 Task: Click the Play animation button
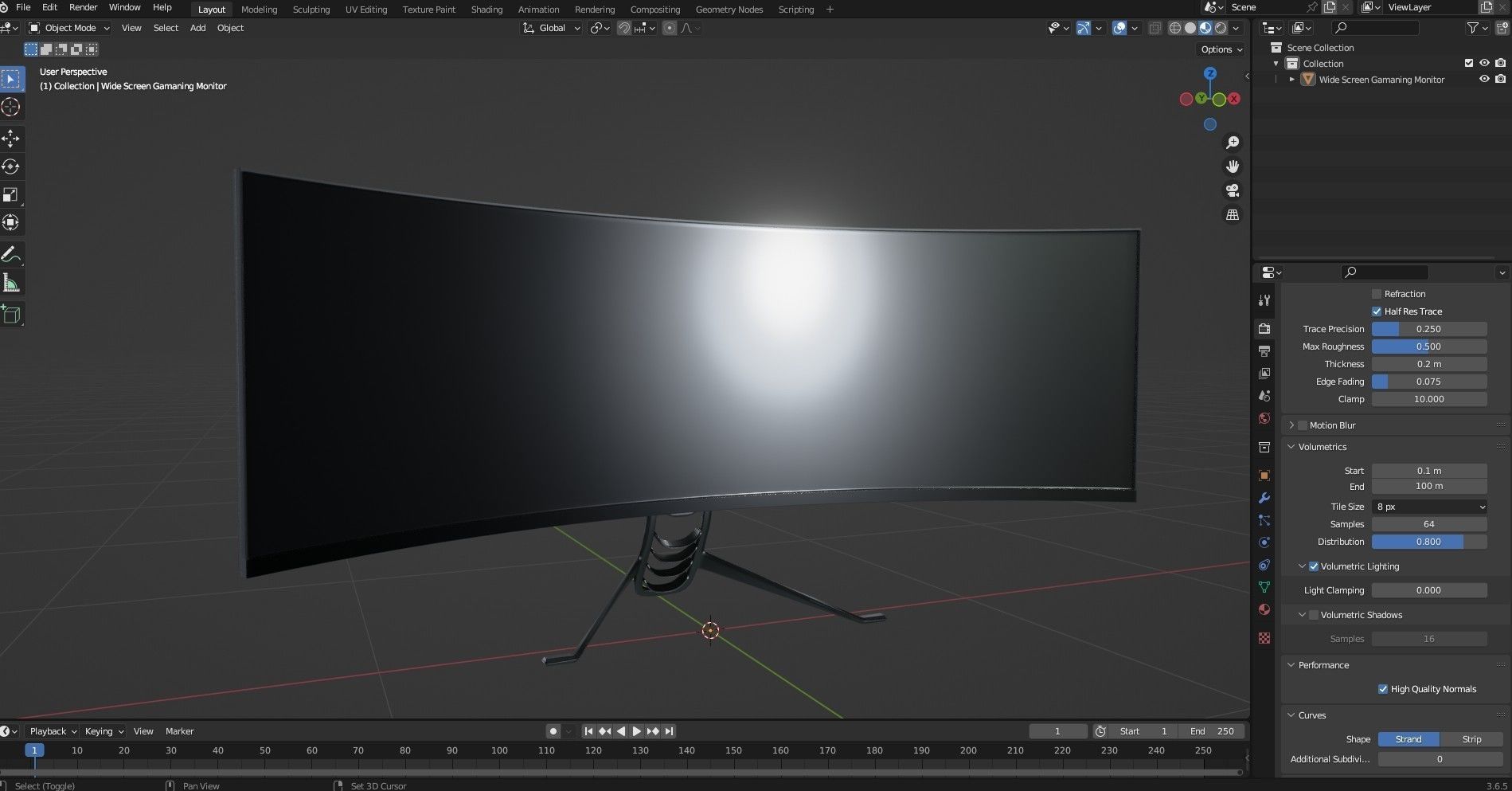637,731
